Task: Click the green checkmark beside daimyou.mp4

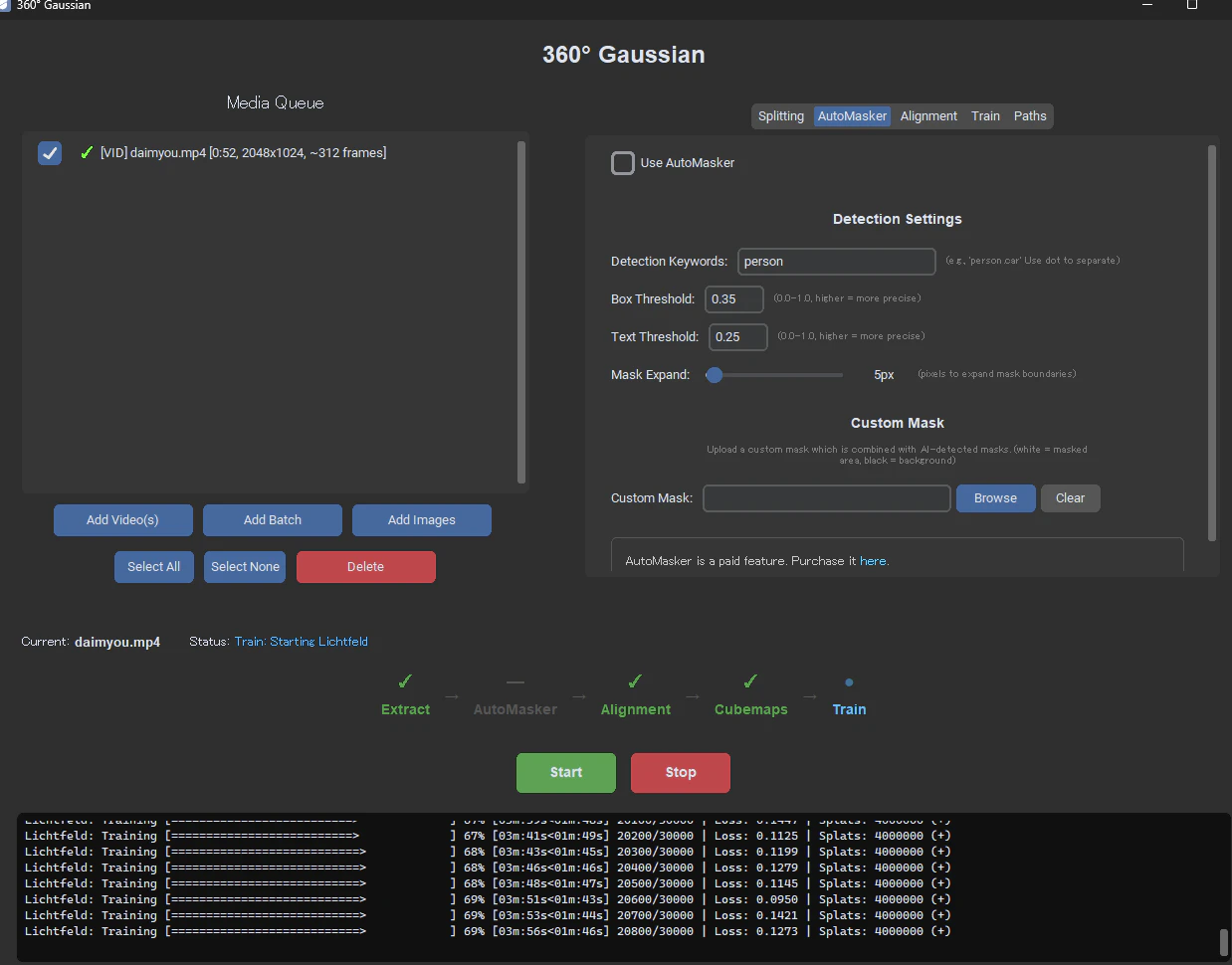Action: click(87, 152)
